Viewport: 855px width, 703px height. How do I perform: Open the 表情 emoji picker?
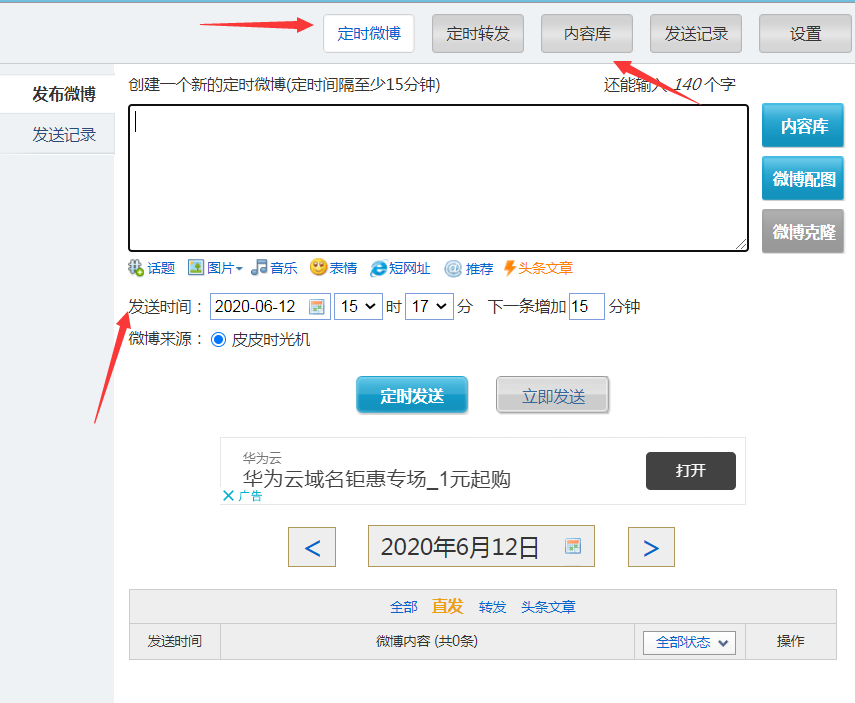tap(319, 268)
